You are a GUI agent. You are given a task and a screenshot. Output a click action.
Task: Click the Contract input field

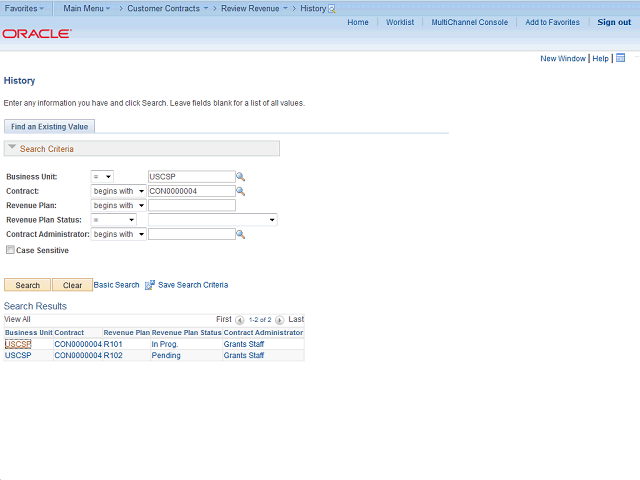191,191
